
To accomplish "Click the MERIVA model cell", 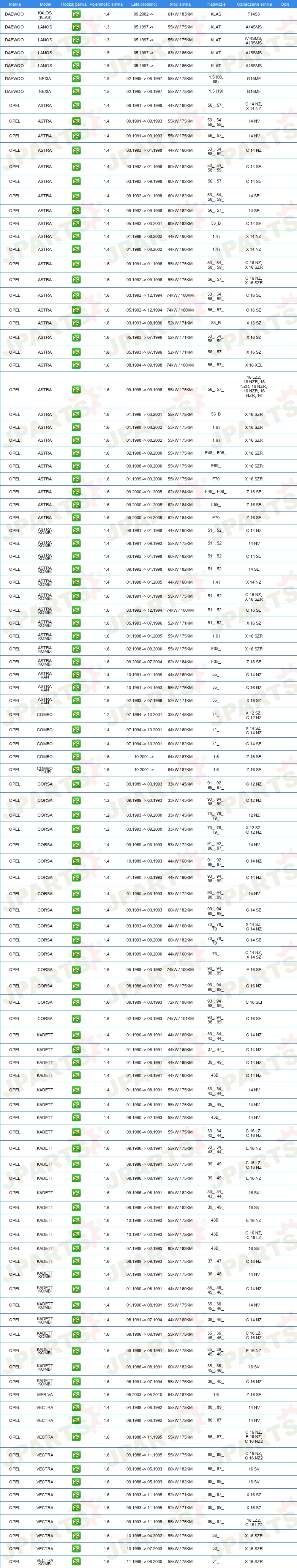I will (45, 1395).
